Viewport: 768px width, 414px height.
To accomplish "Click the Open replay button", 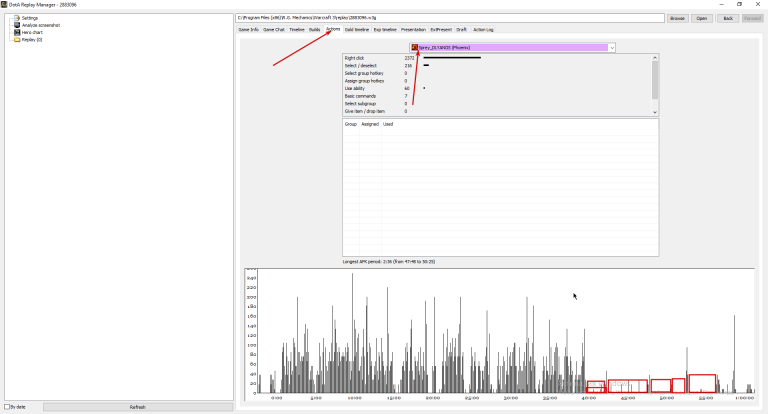I will 701,18.
